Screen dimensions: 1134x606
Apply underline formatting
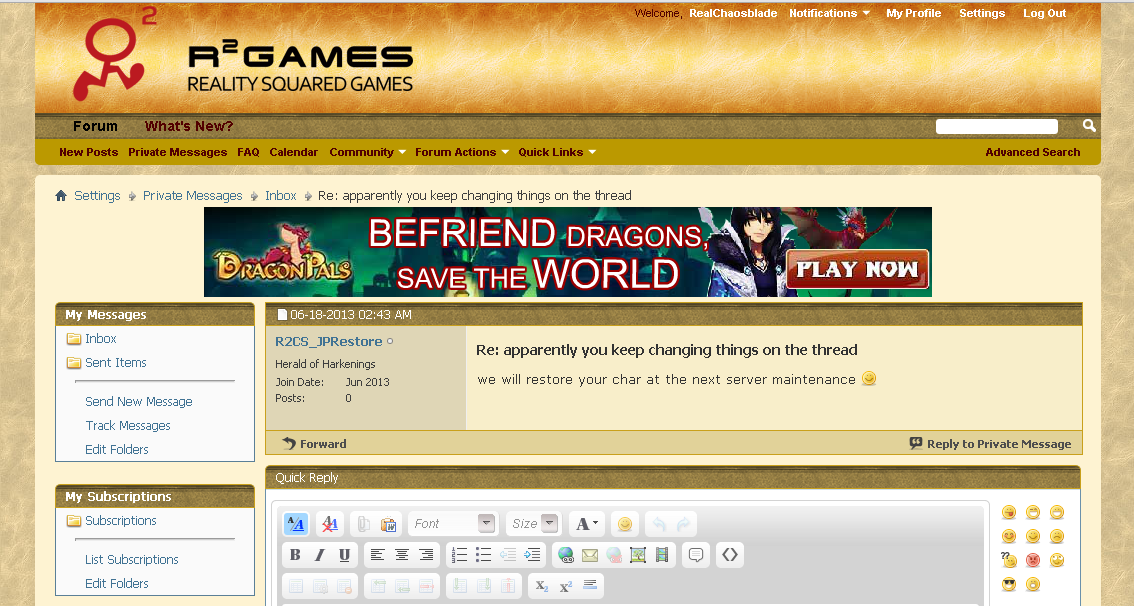(x=345, y=555)
